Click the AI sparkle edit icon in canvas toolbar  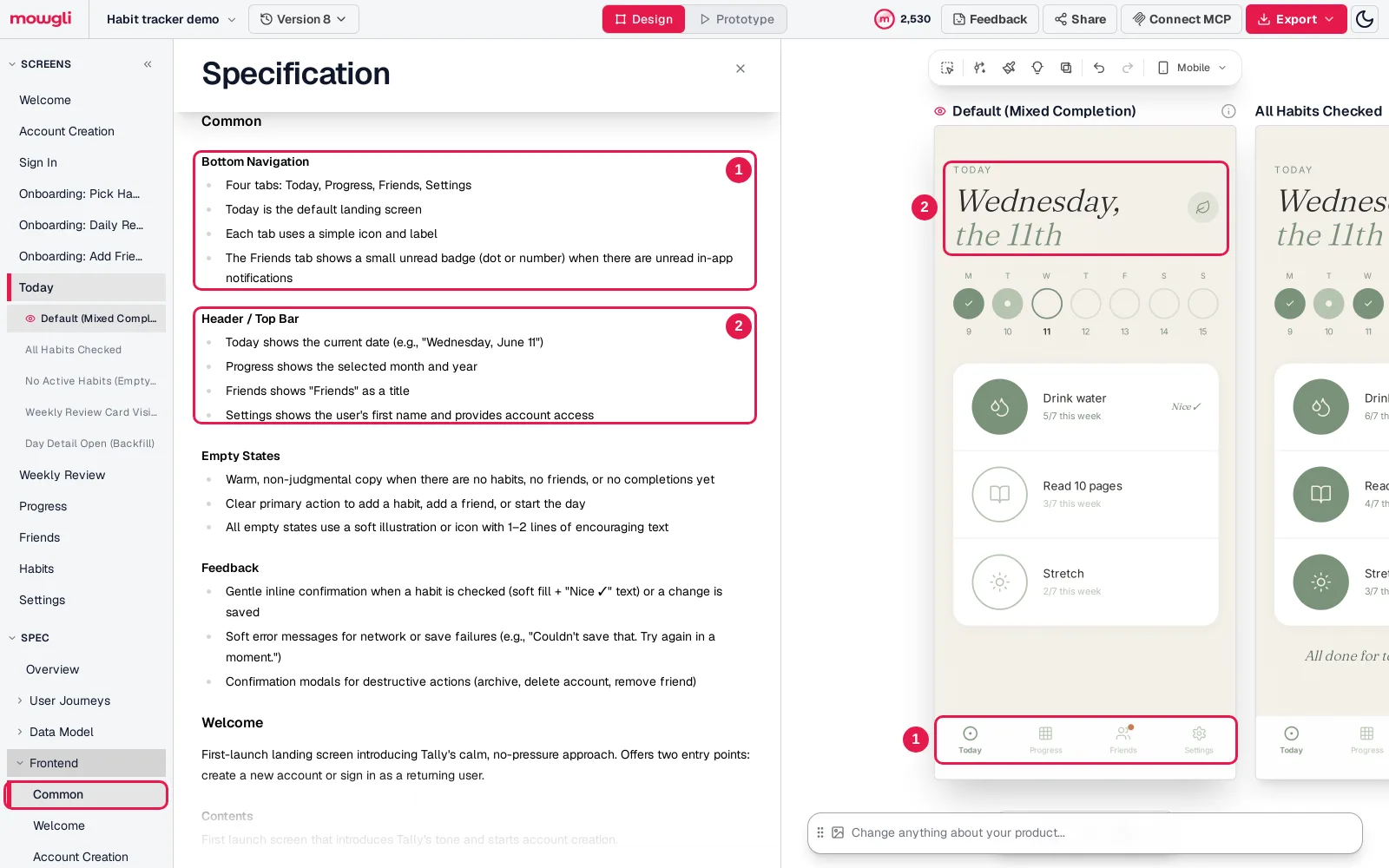[x=979, y=68]
